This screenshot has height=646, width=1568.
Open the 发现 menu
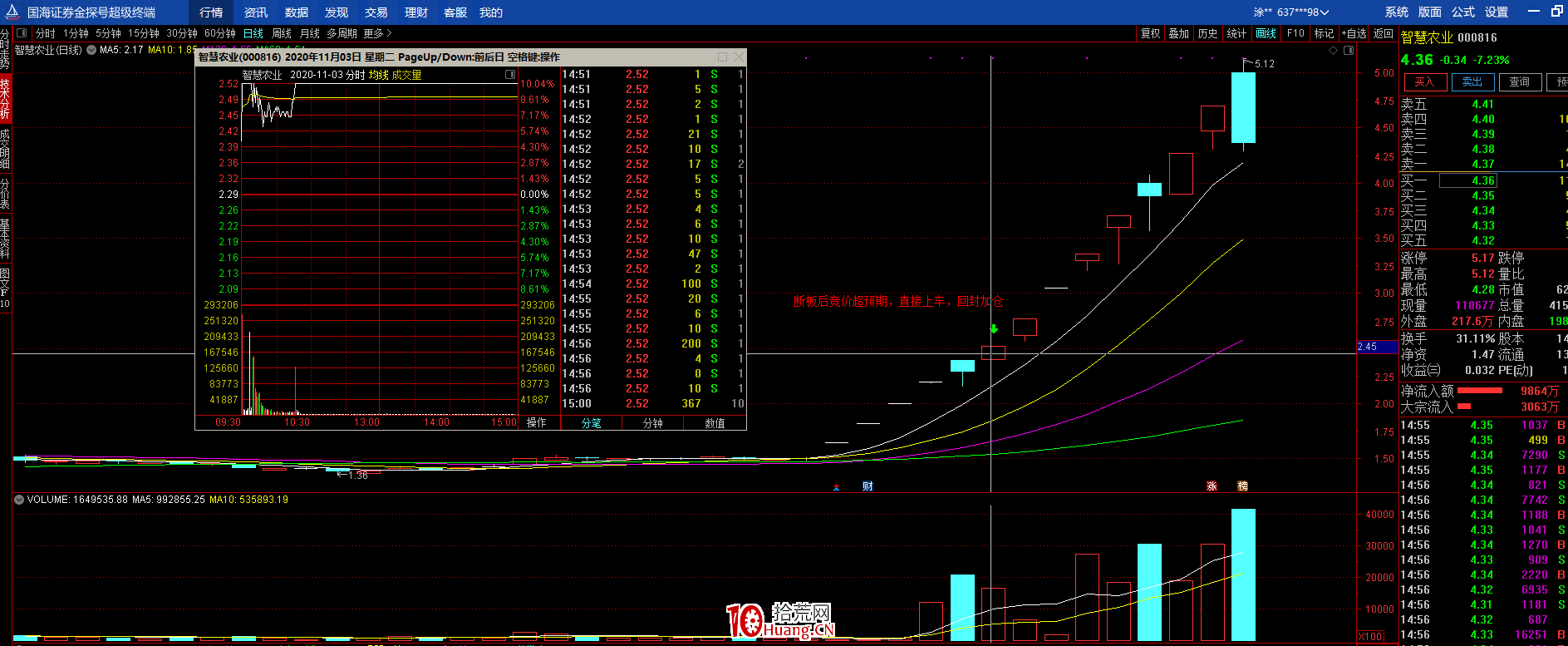337,12
